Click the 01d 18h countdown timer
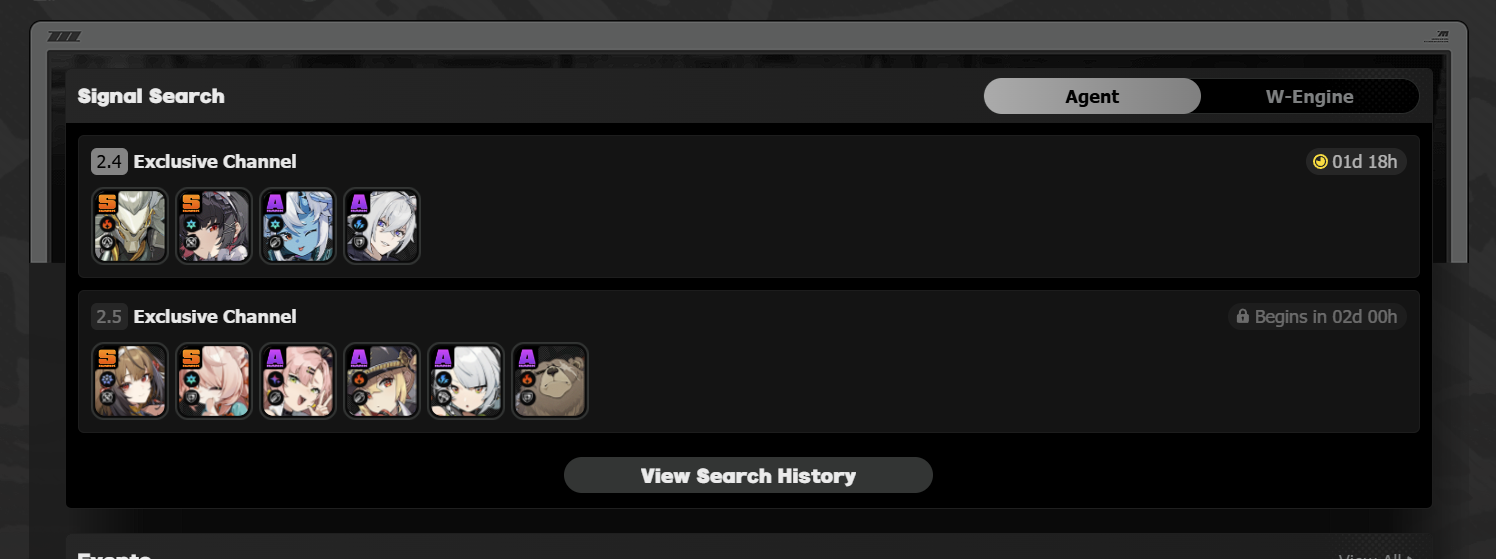The height and width of the screenshot is (559, 1496). pyautogui.click(x=1357, y=162)
